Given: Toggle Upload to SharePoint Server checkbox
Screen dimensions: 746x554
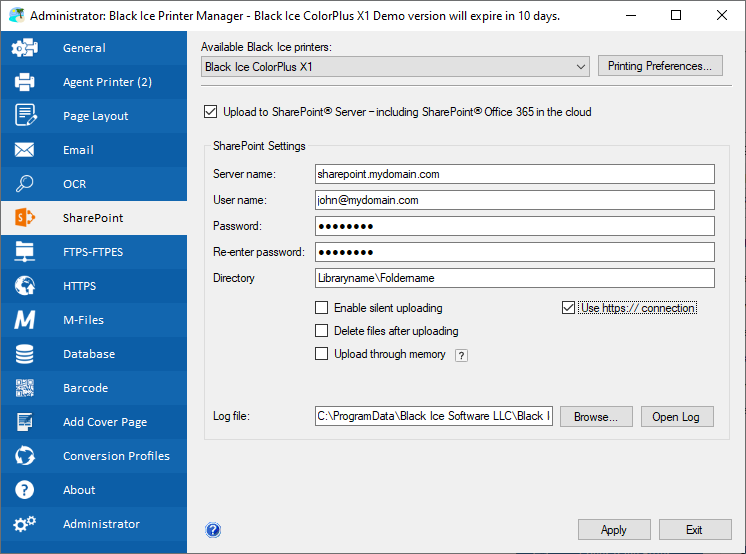Looking at the screenshot, I should tap(210, 112).
